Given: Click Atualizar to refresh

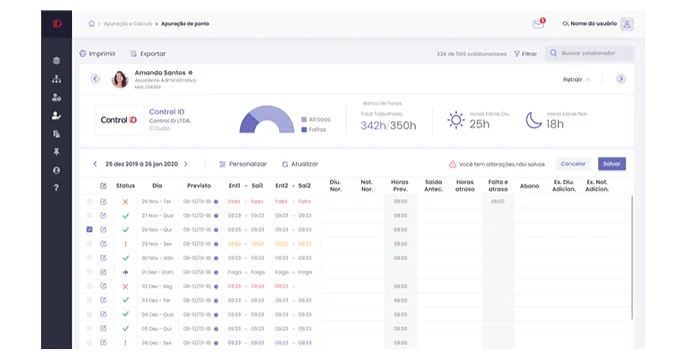Looking at the screenshot, I should click(x=300, y=164).
